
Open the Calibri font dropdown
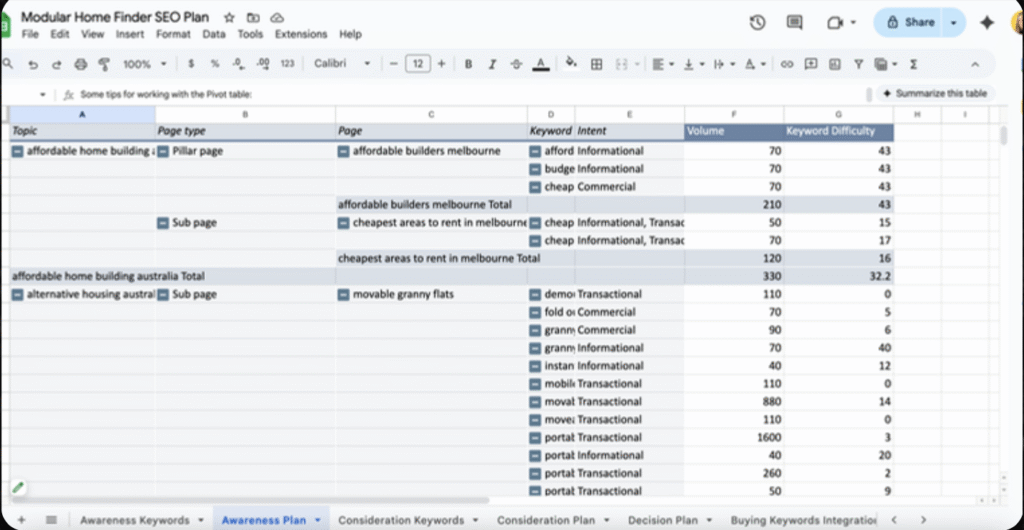point(342,64)
